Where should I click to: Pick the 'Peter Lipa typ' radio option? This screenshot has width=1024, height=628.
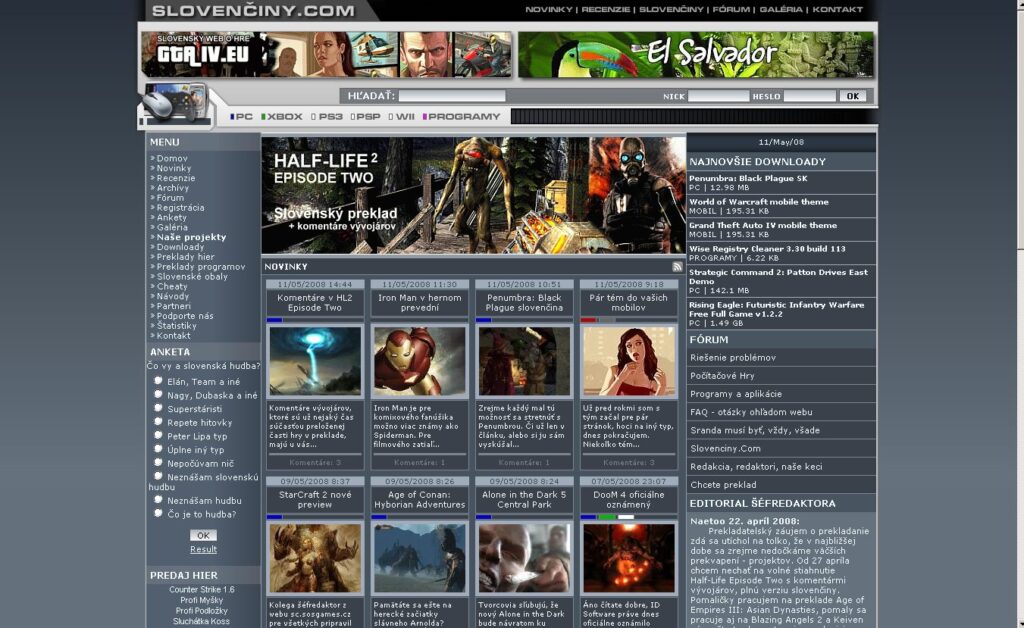[x=158, y=435]
